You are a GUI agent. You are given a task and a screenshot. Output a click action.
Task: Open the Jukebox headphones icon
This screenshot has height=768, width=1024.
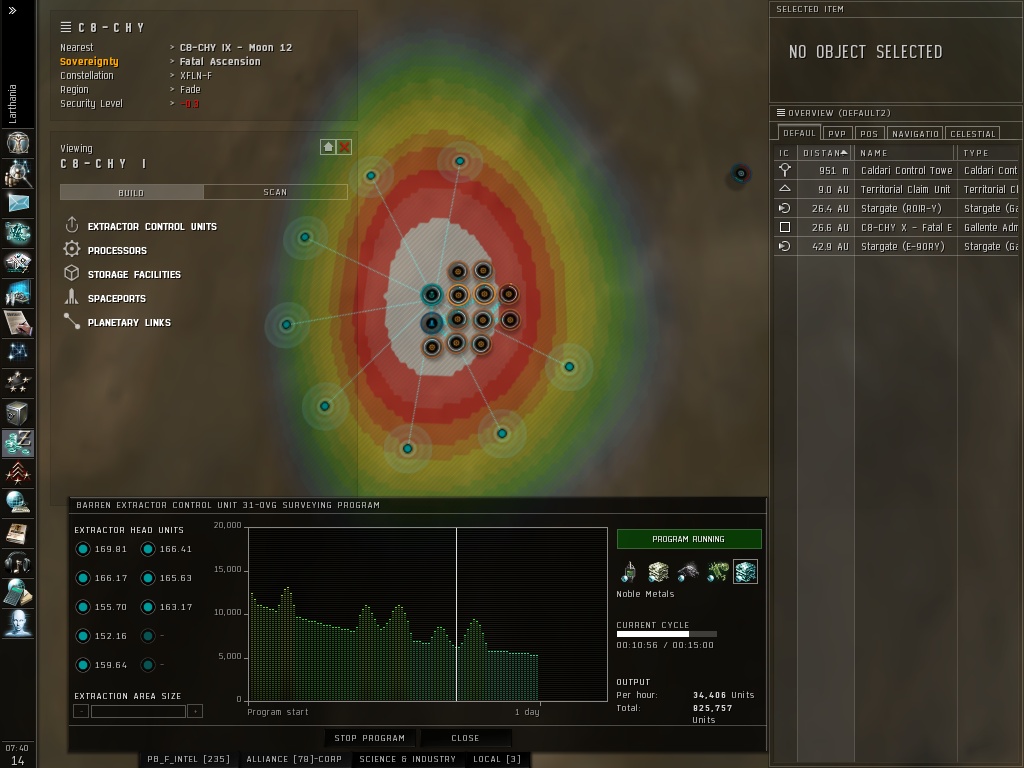[x=18, y=562]
